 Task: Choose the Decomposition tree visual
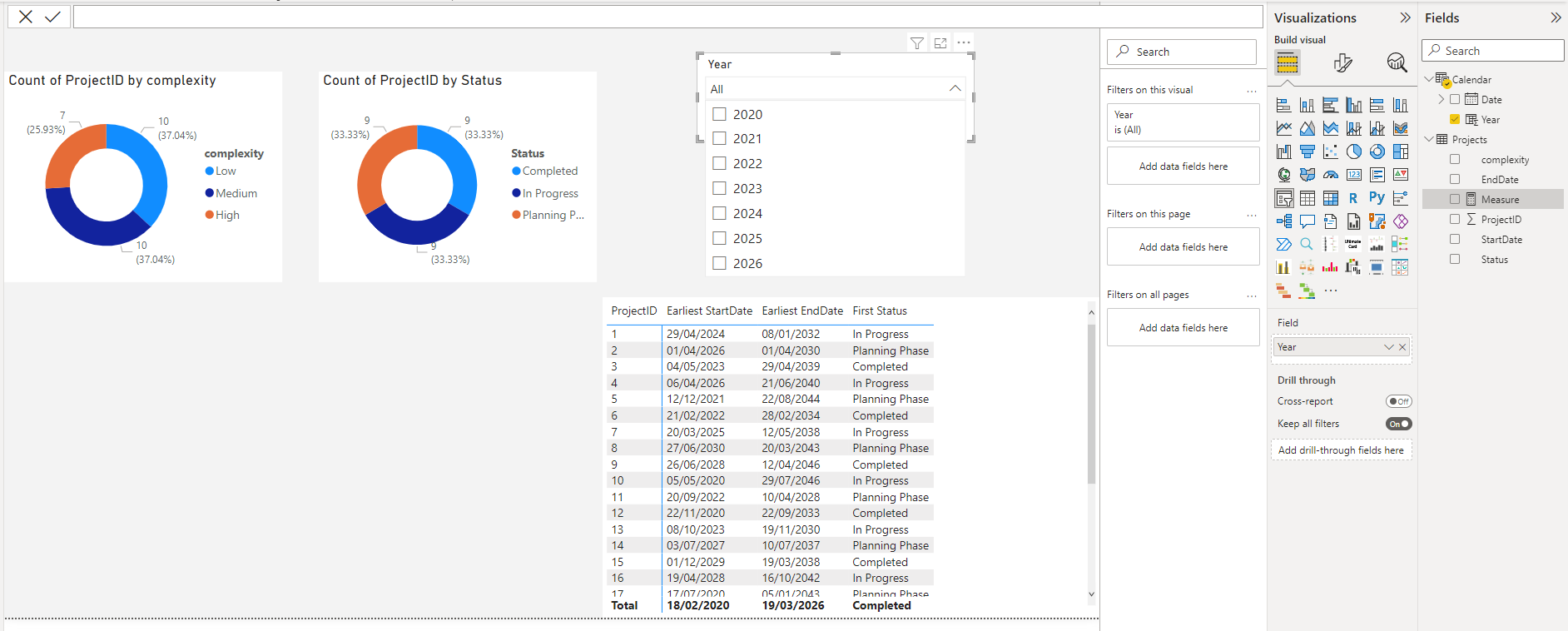[x=1284, y=221]
